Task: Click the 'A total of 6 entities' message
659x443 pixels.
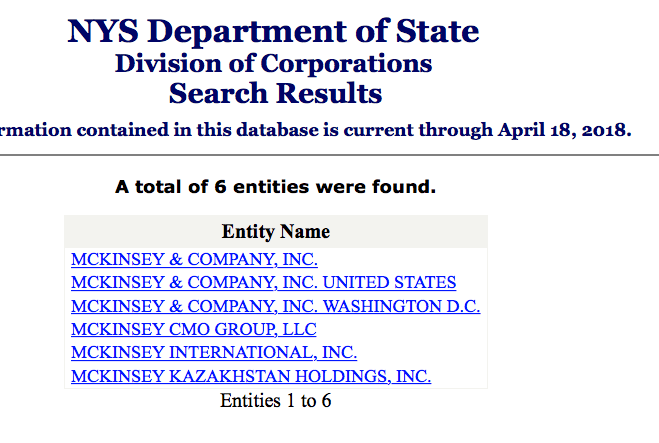Action: 275,187
